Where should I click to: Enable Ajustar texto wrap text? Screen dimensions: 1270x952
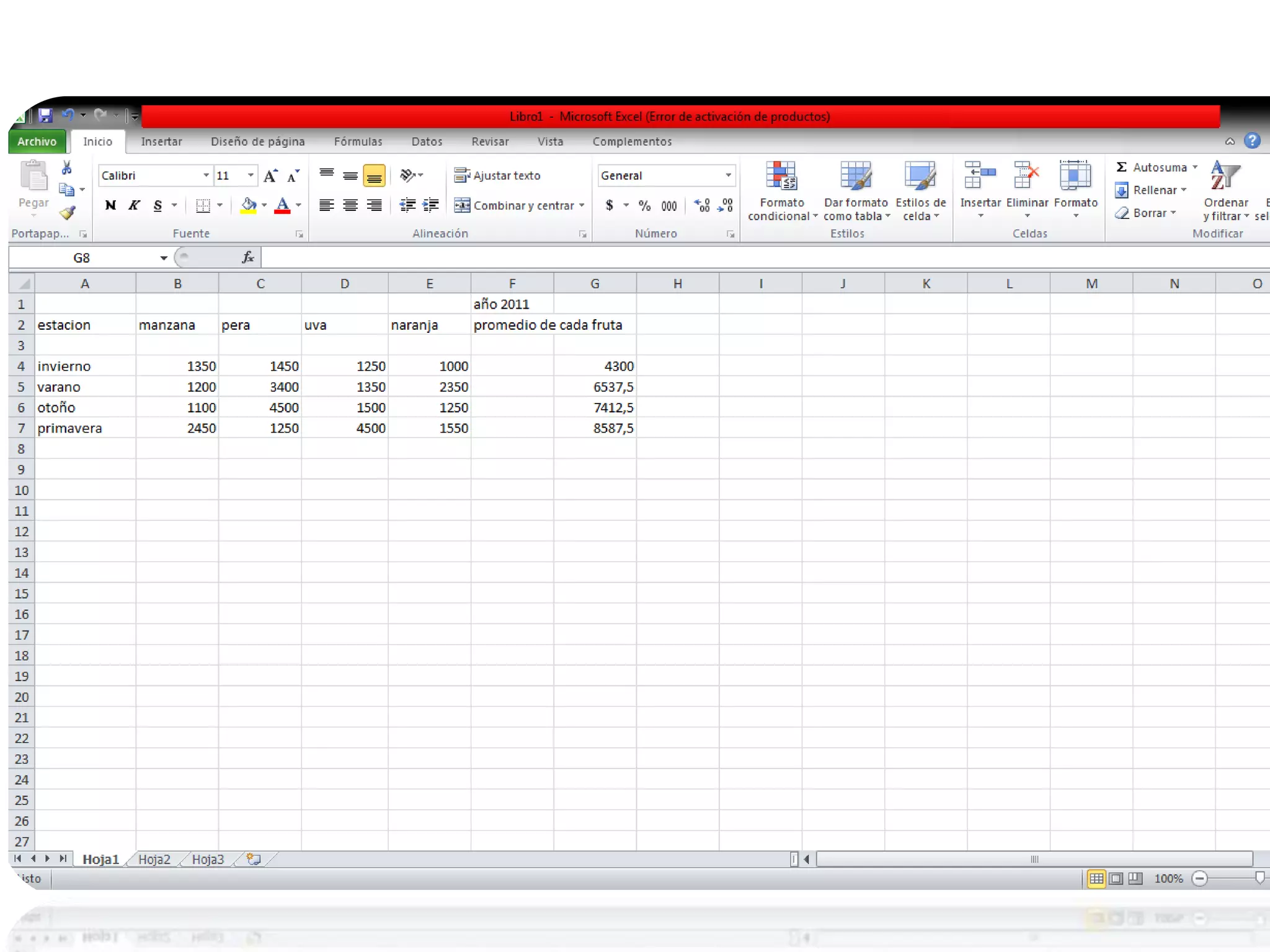pos(498,176)
